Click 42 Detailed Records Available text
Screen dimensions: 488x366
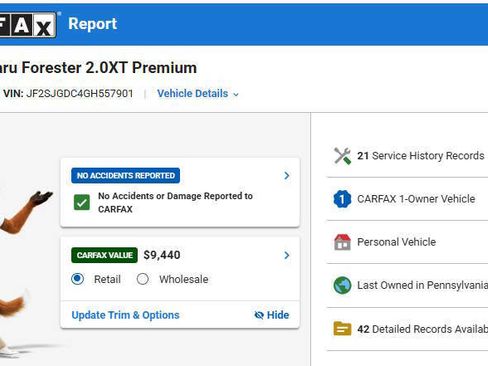click(422, 329)
